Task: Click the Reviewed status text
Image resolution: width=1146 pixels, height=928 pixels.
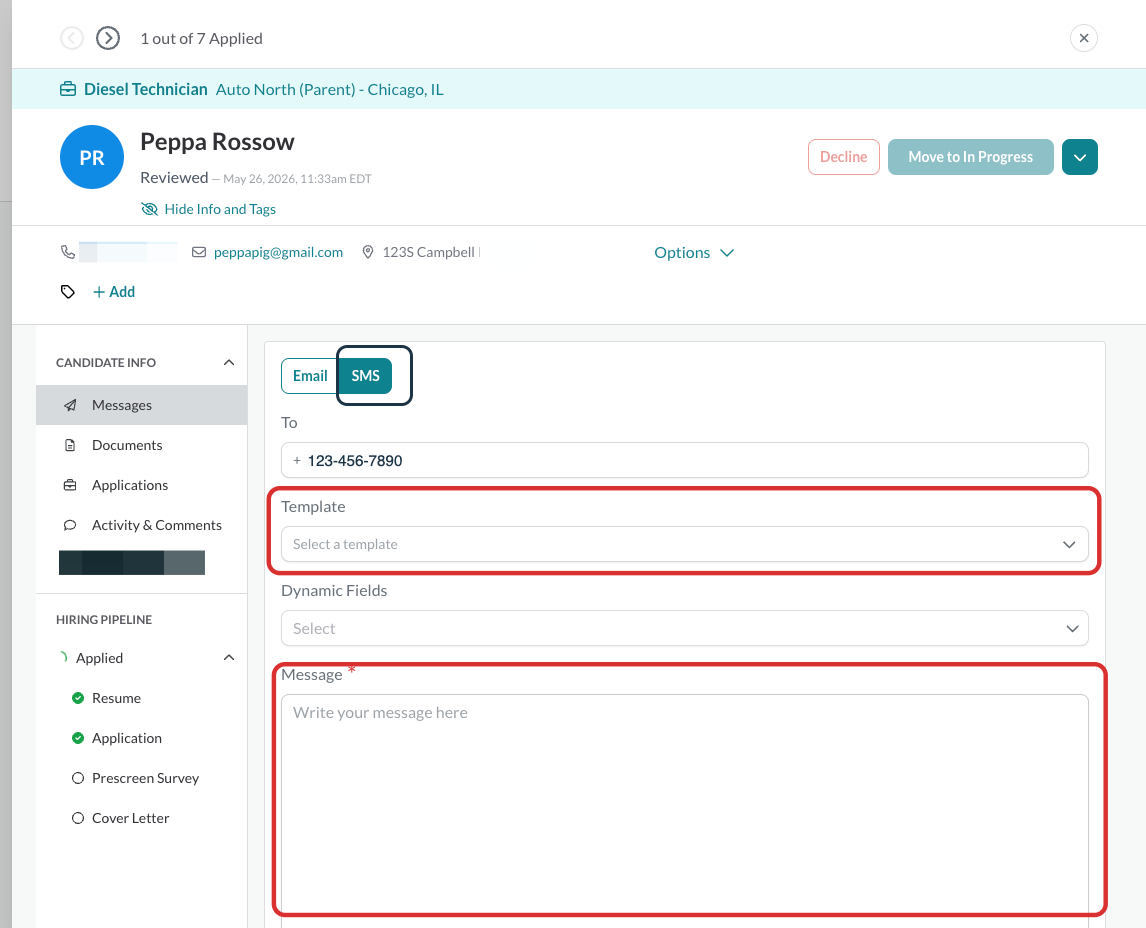Action: (x=174, y=178)
